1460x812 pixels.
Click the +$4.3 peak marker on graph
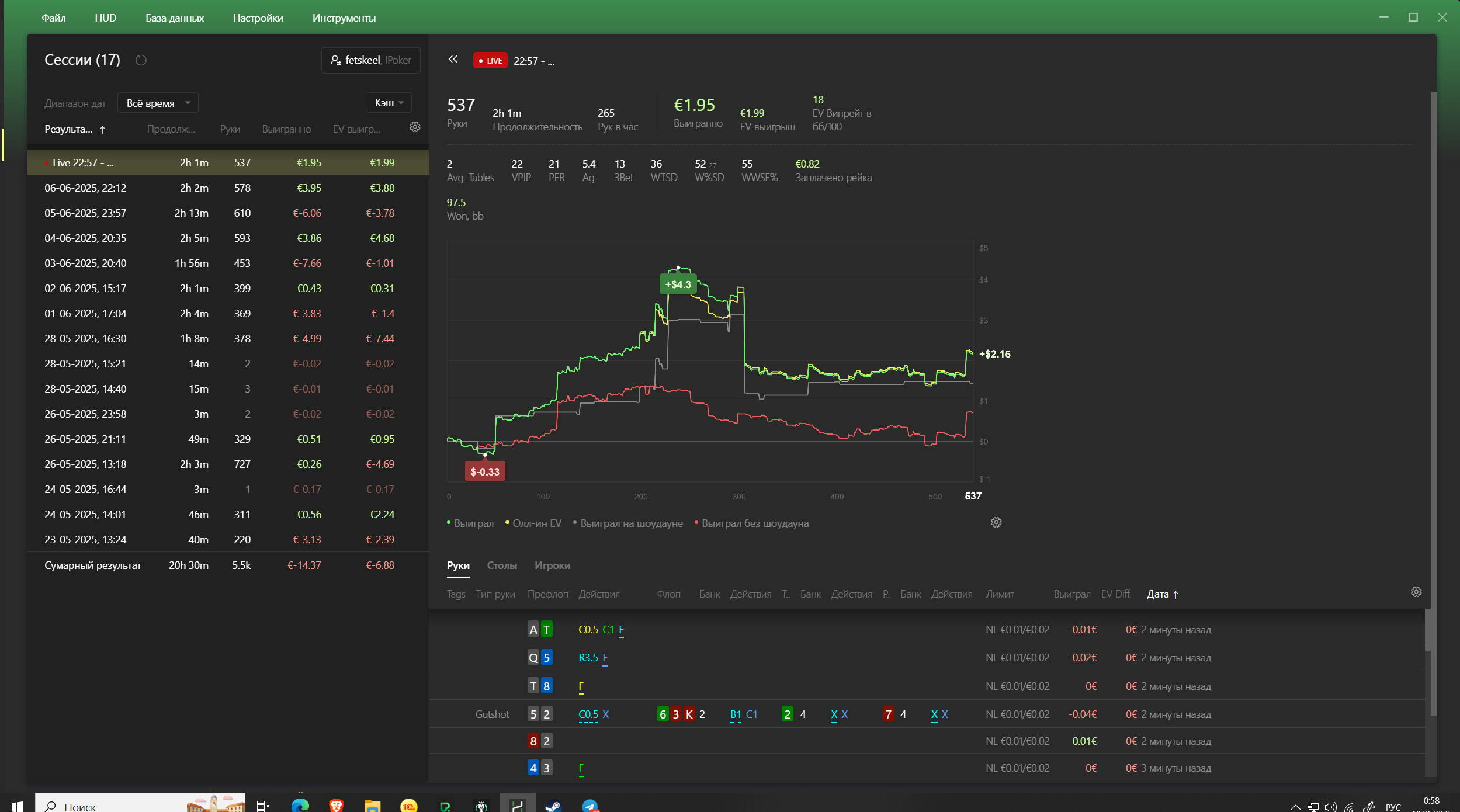(678, 284)
